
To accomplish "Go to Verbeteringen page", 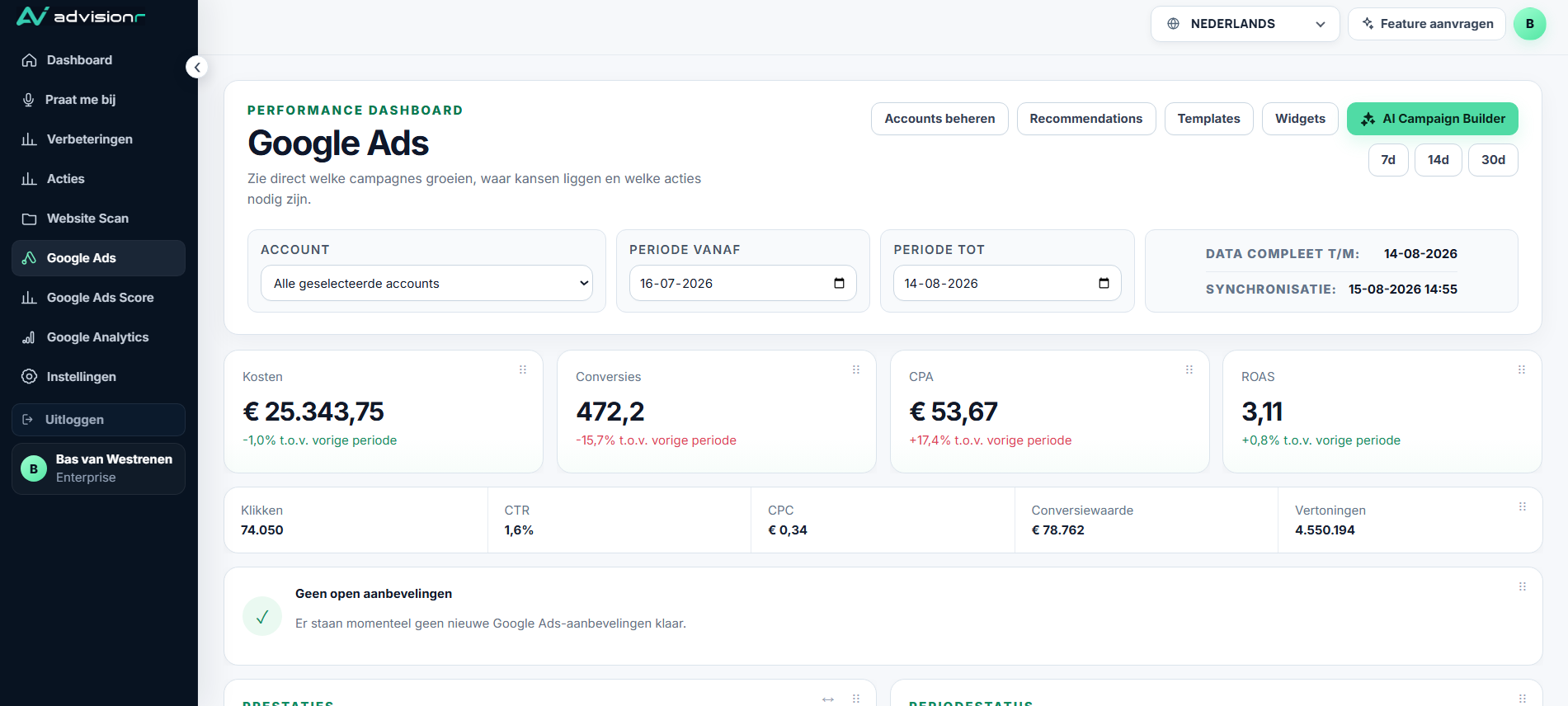I will pos(98,139).
